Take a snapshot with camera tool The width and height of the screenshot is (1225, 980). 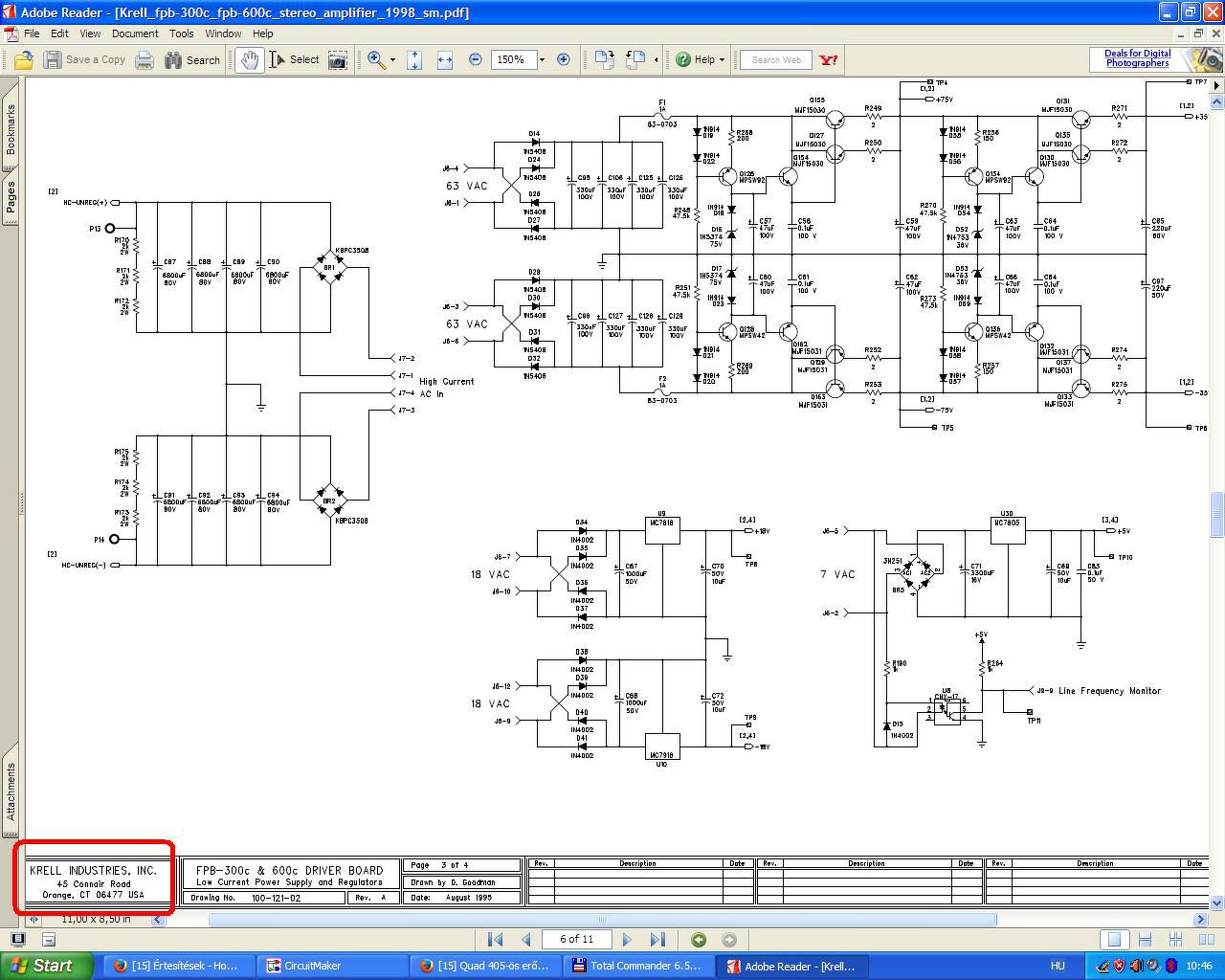(x=338, y=59)
